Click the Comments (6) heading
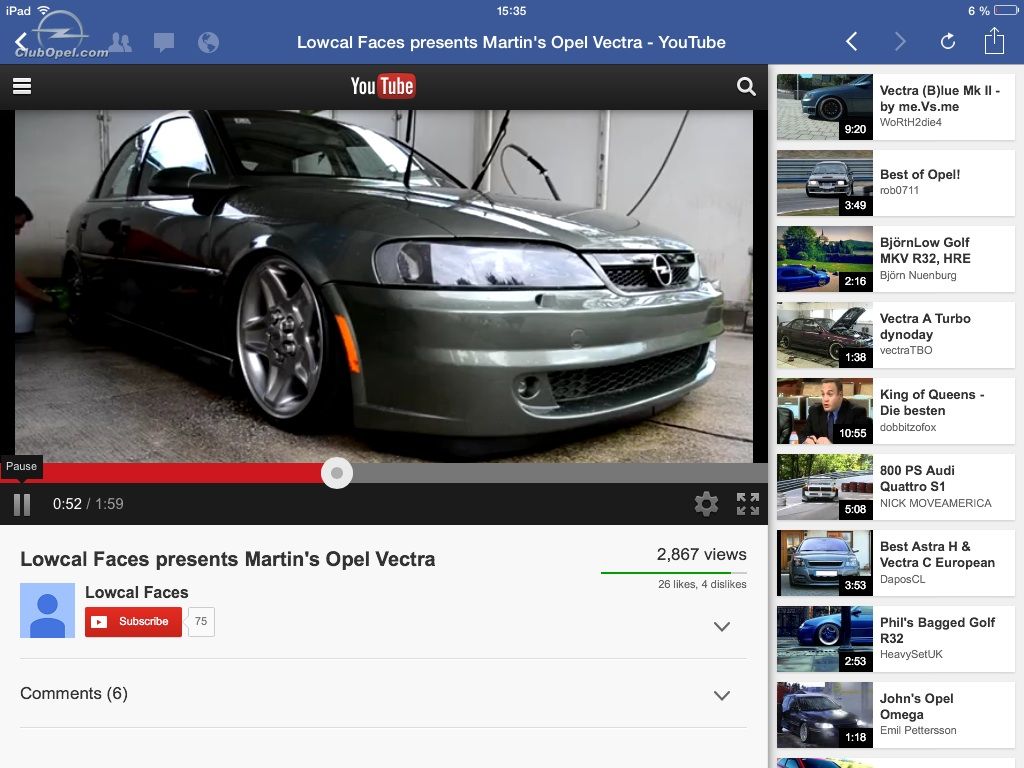Screen dimensions: 1024x768 [74, 694]
